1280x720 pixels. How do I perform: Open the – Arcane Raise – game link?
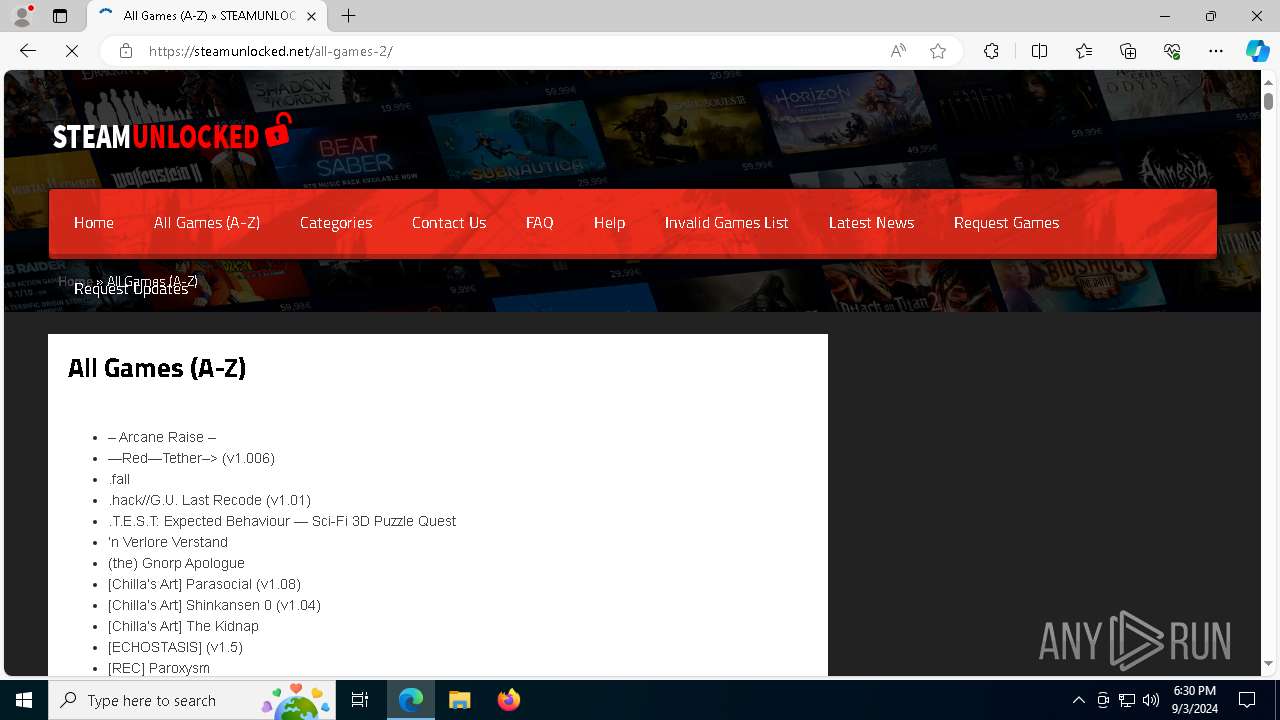(x=162, y=437)
